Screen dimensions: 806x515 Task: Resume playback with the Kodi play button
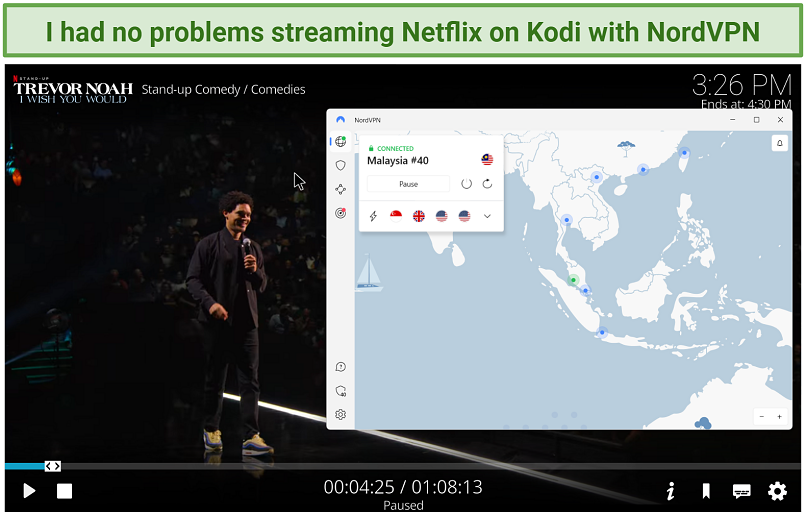pos(29,491)
